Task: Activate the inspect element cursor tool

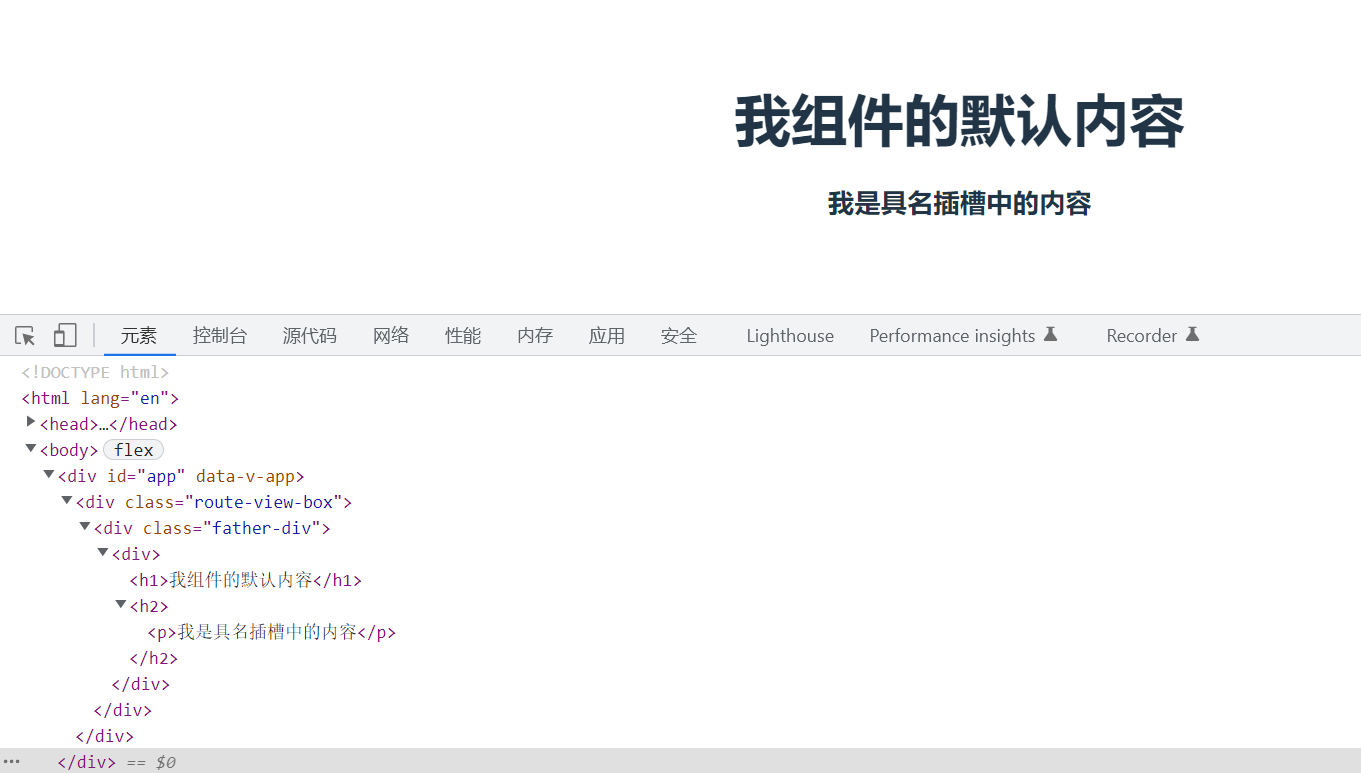Action: (x=24, y=335)
